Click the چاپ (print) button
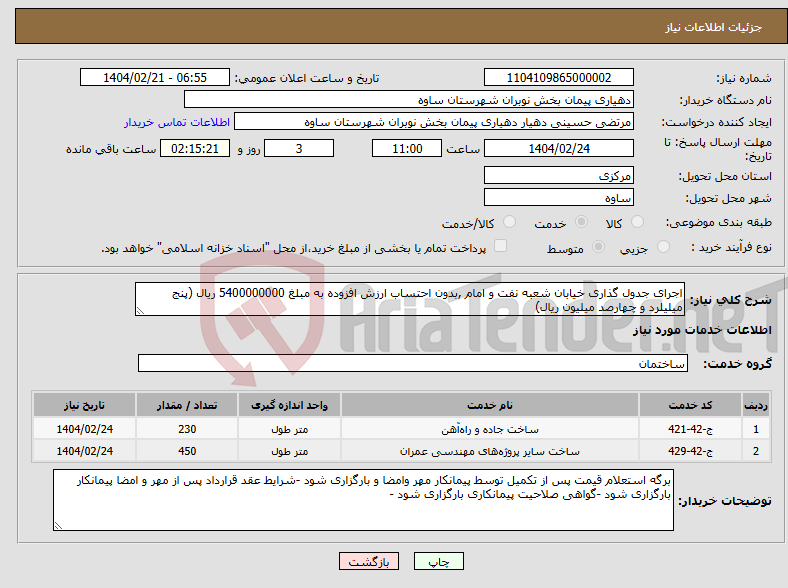The width and height of the screenshot is (788, 588). 438,561
